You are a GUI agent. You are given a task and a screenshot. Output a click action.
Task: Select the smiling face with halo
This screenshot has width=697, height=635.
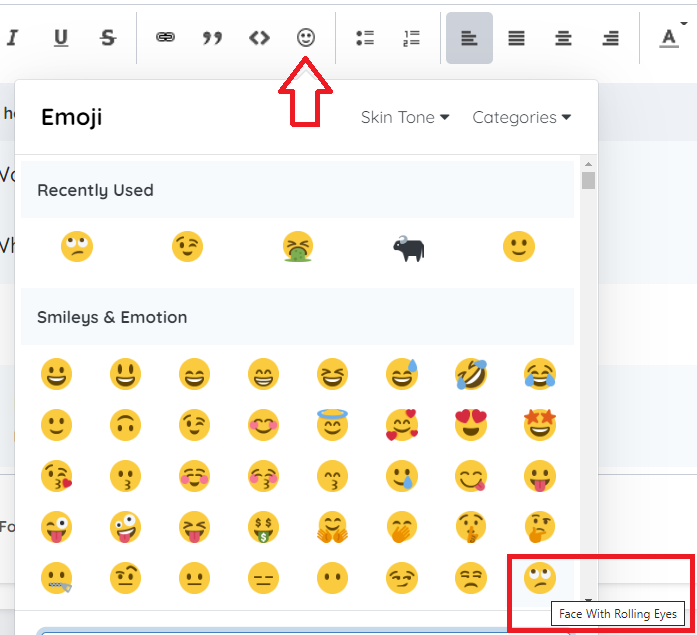pos(332,425)
